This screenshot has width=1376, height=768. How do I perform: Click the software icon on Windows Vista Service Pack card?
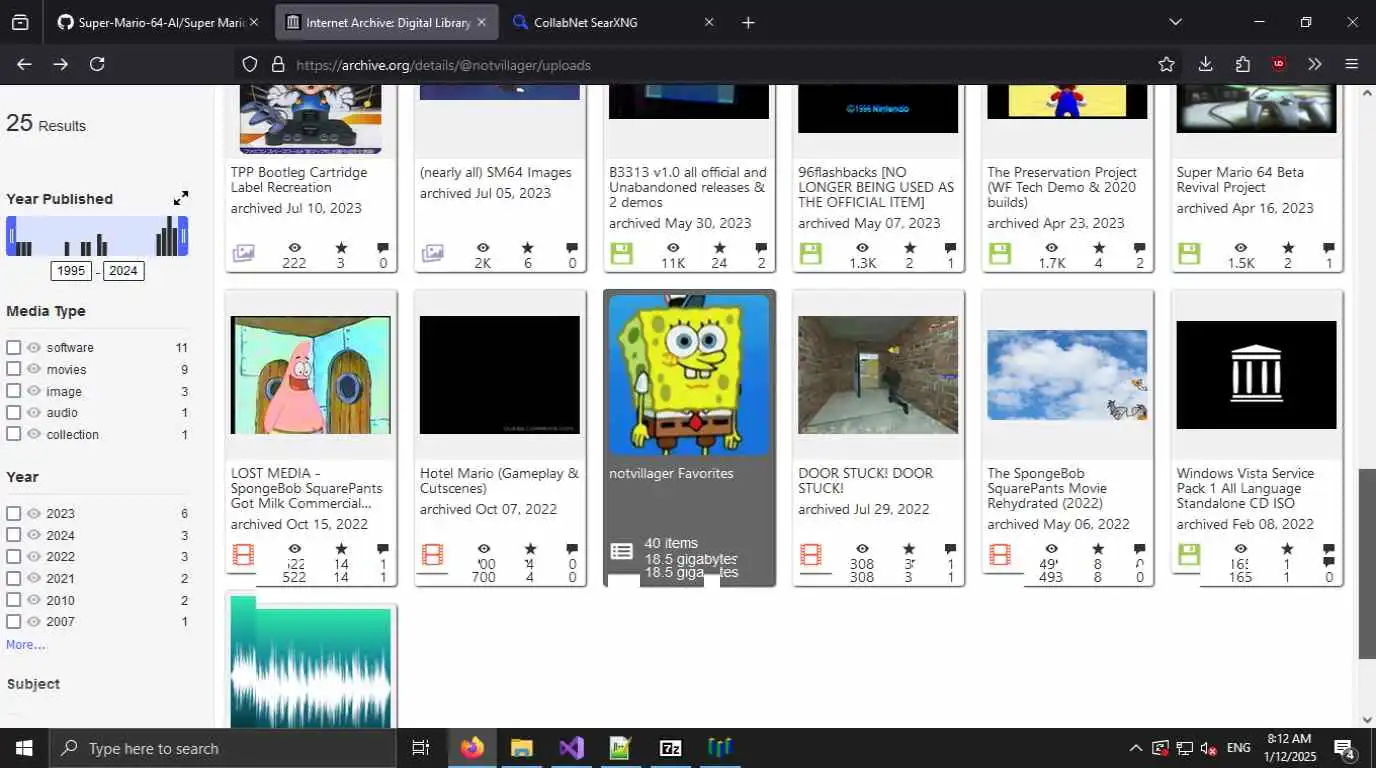pos(1188,554)
